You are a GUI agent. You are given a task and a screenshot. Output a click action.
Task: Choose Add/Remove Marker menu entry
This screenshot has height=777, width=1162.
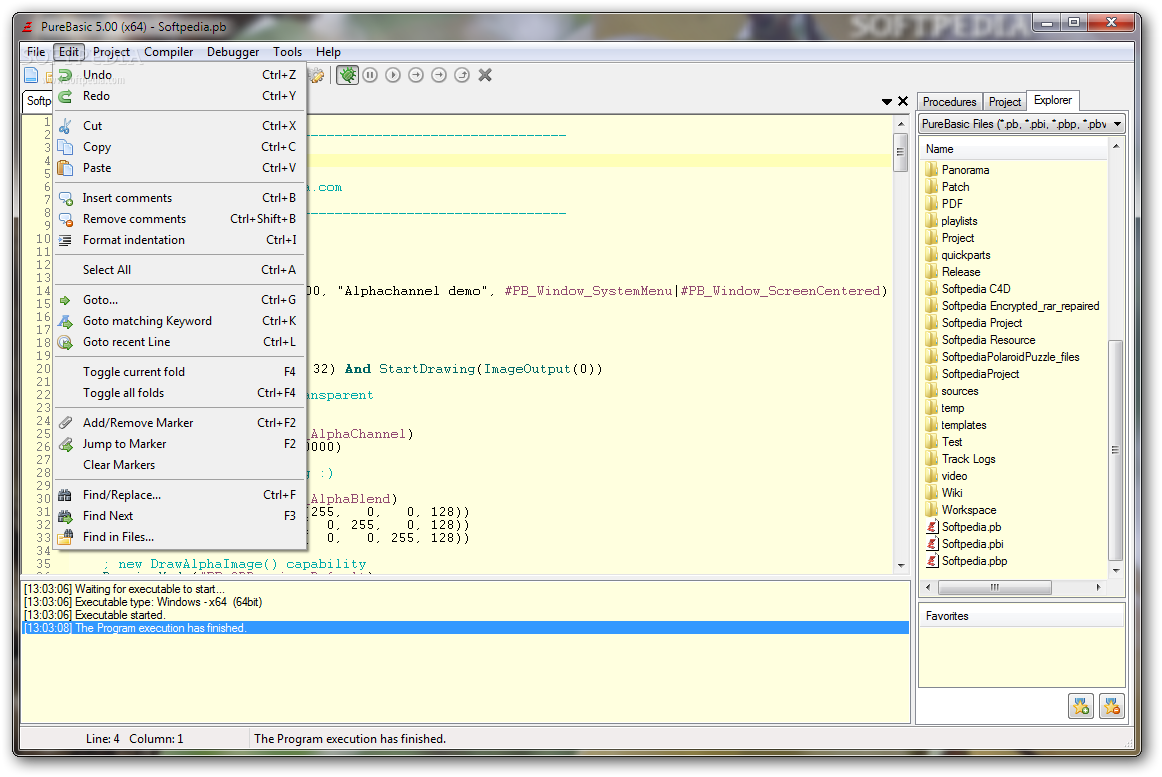[180, 423]
